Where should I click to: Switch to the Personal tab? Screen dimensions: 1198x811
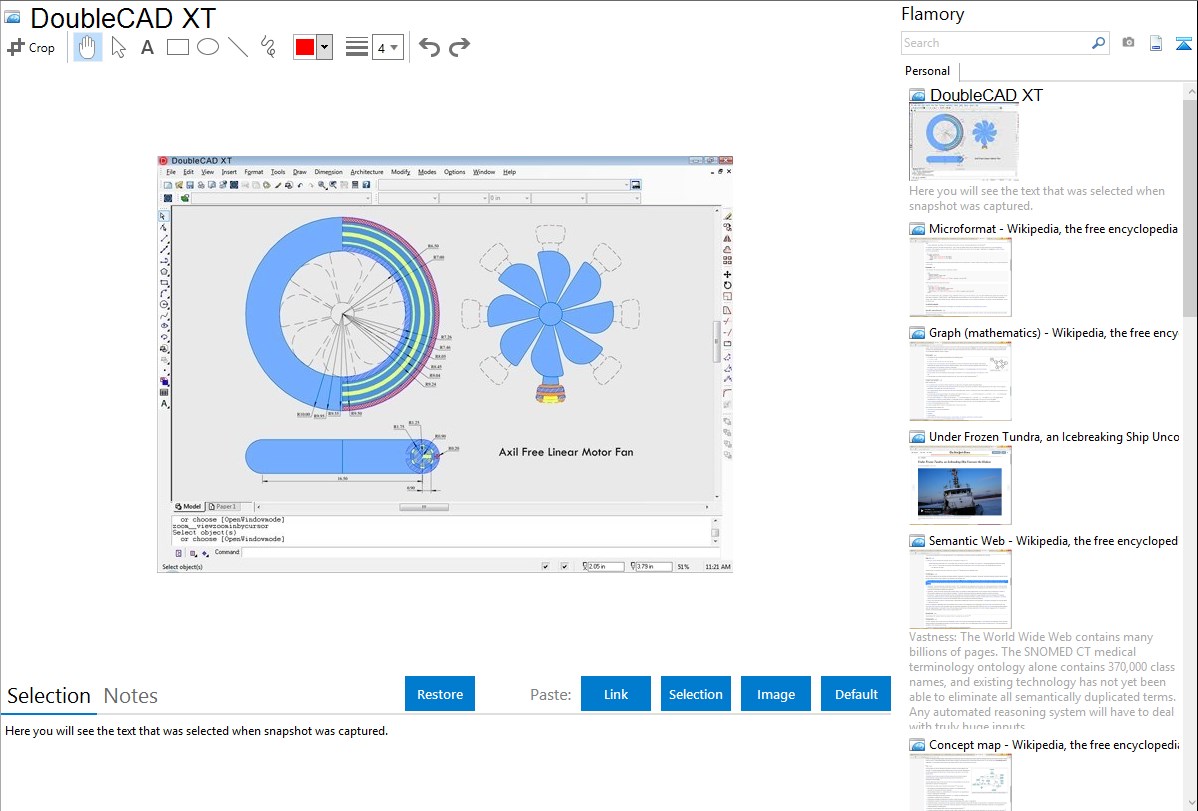coord(927,71)
